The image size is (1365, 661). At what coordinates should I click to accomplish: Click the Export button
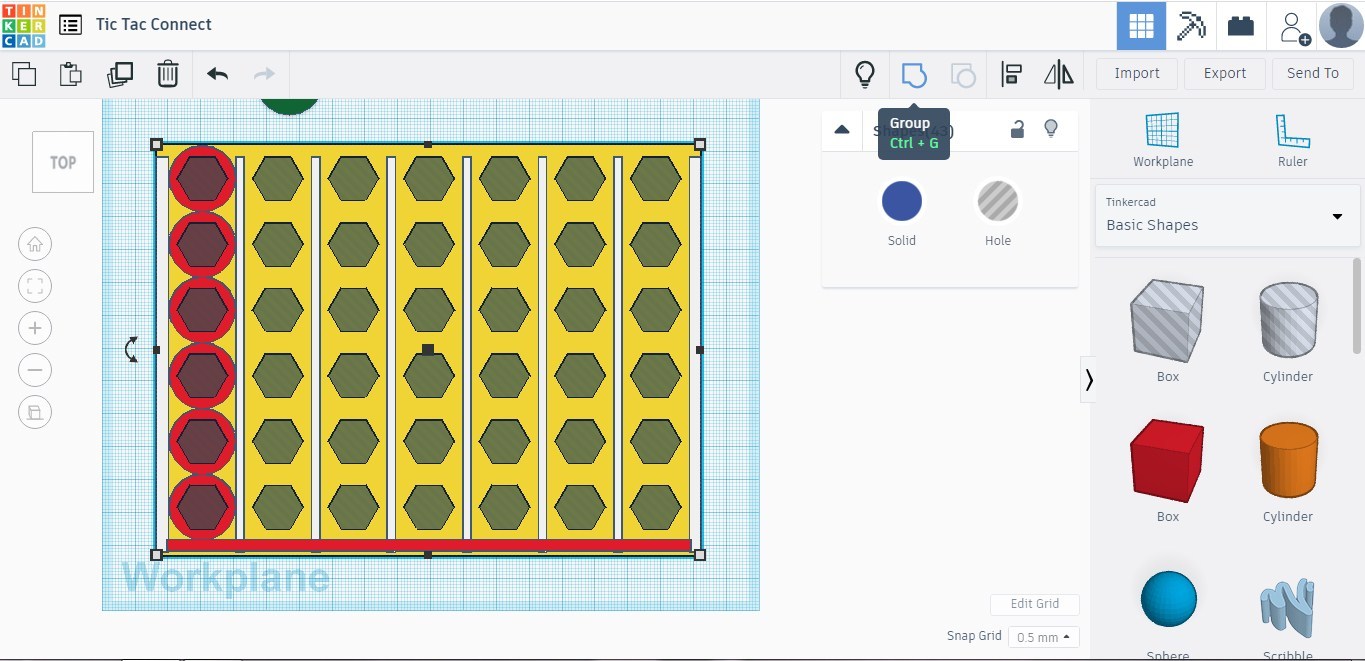tap(1225, 74)
